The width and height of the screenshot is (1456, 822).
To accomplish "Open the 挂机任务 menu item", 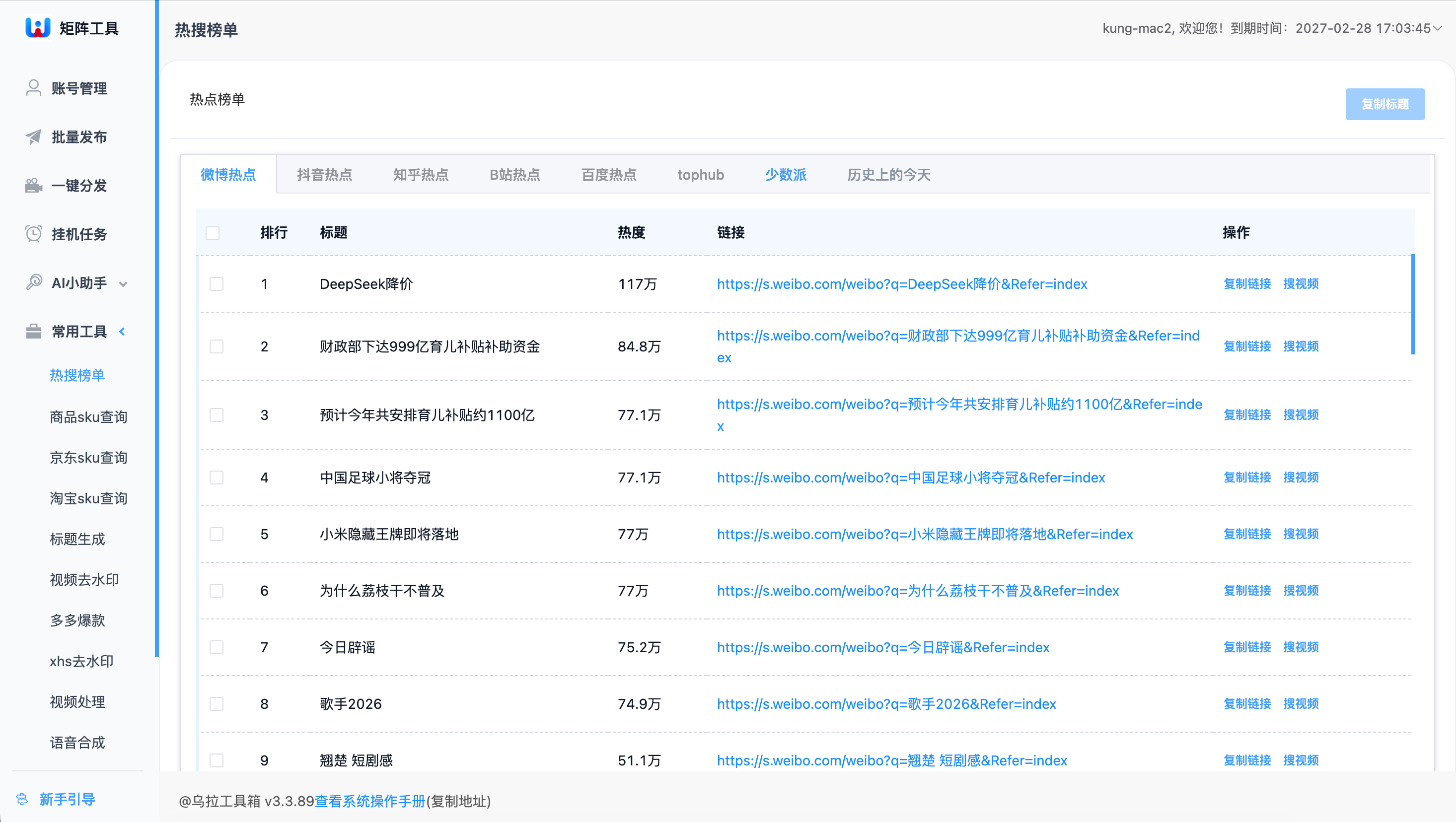I will pos(78,234).
